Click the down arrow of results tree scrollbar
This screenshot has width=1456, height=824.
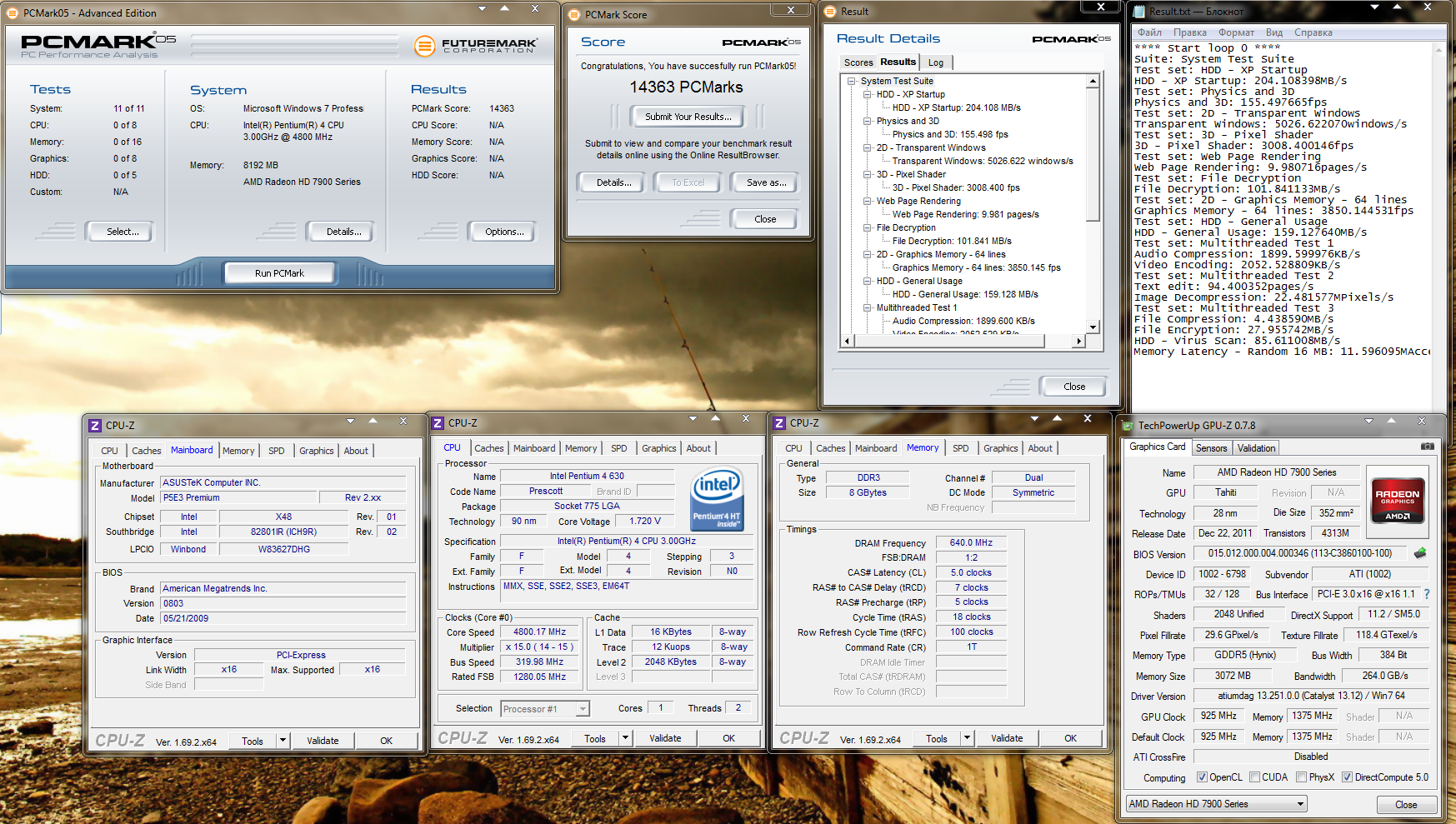(x=1093, y=327)
